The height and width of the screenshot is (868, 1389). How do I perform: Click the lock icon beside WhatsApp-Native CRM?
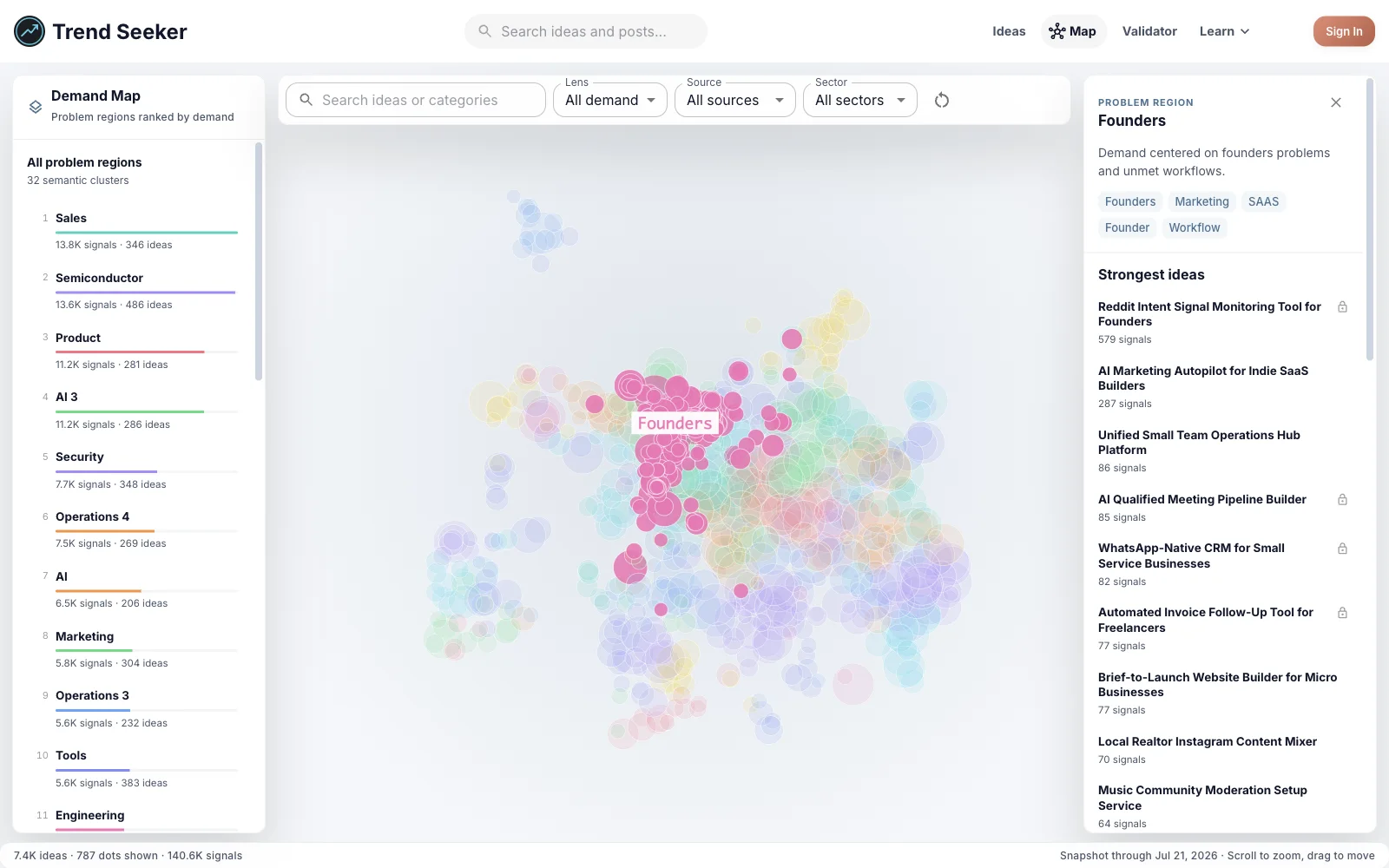coord(1342,549)
